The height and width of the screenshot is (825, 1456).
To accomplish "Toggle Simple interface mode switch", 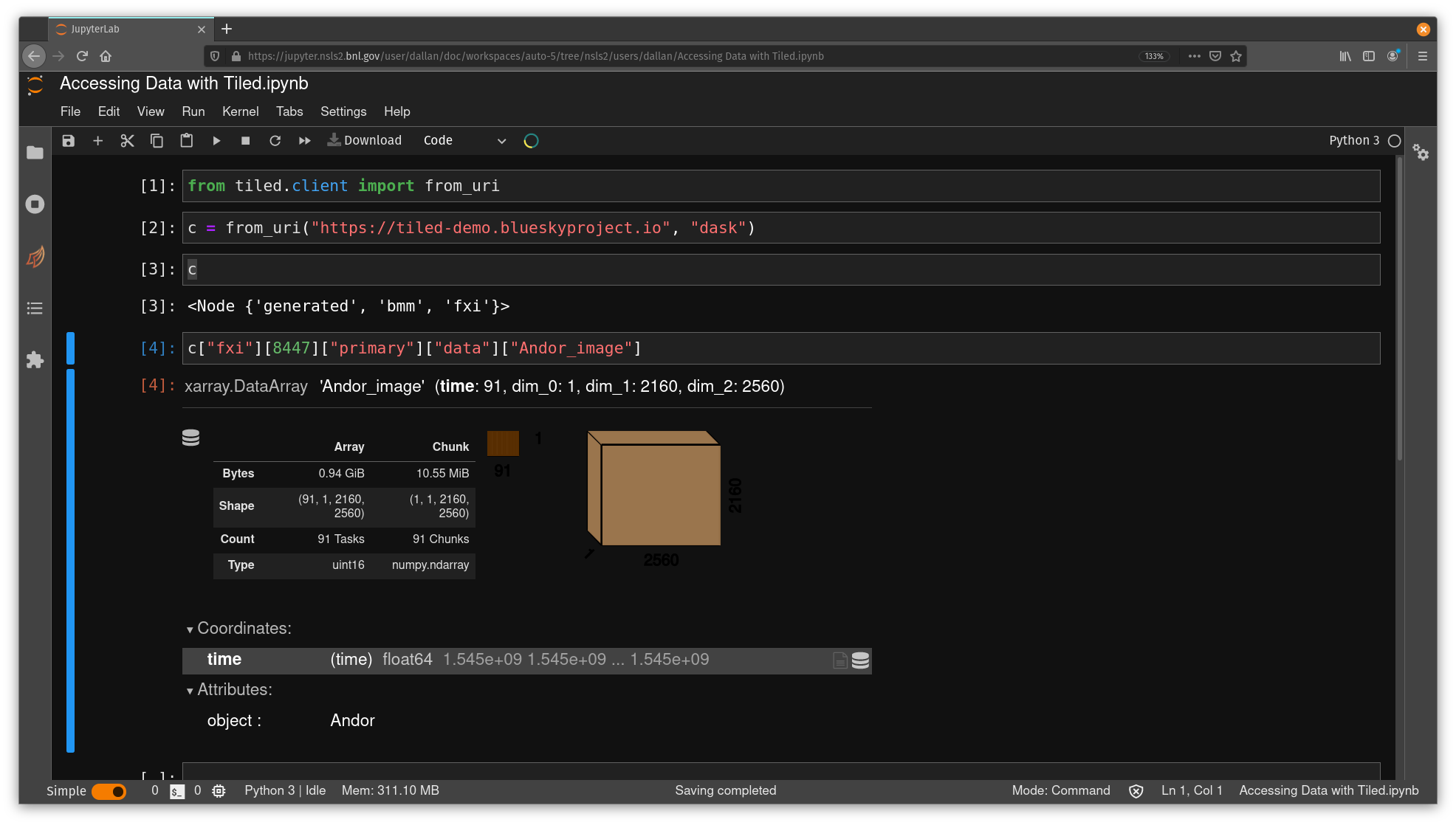I will tap(109, 791).
